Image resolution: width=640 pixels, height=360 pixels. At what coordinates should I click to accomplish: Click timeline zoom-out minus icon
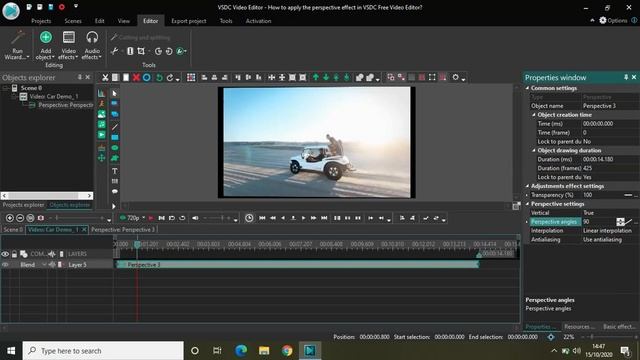(20, 218)
